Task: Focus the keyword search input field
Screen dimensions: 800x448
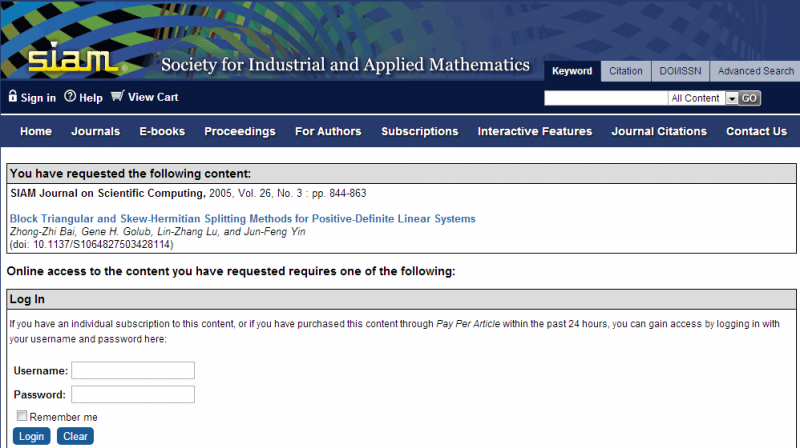Action: [x=606, y=98]
